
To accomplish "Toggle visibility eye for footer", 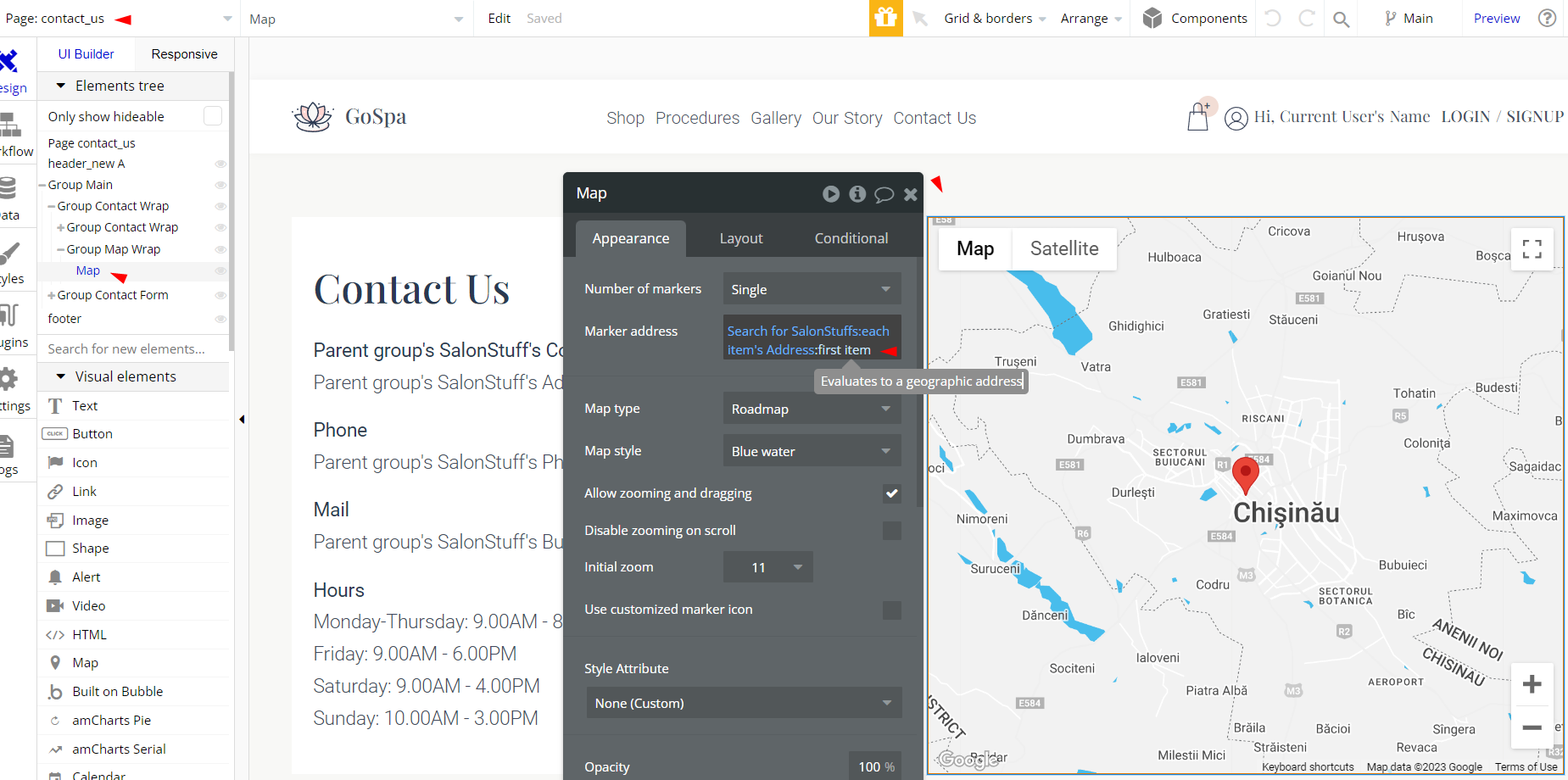I will 220,319.
